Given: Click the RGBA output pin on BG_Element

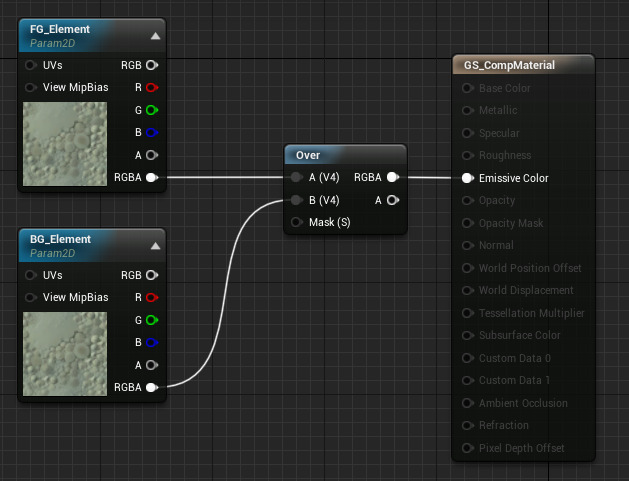Looking at the screenshot, I should click(x=151, y=387).
